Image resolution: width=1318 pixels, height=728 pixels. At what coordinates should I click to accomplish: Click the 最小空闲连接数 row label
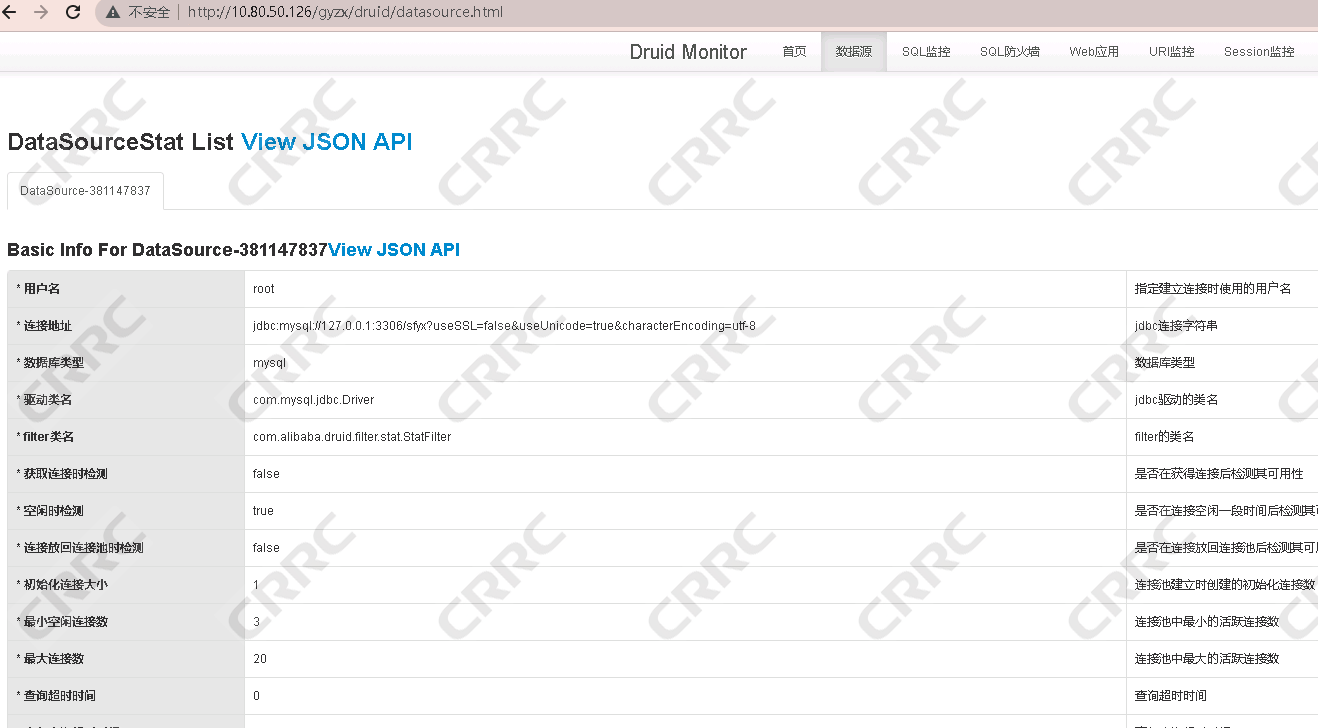62,622
